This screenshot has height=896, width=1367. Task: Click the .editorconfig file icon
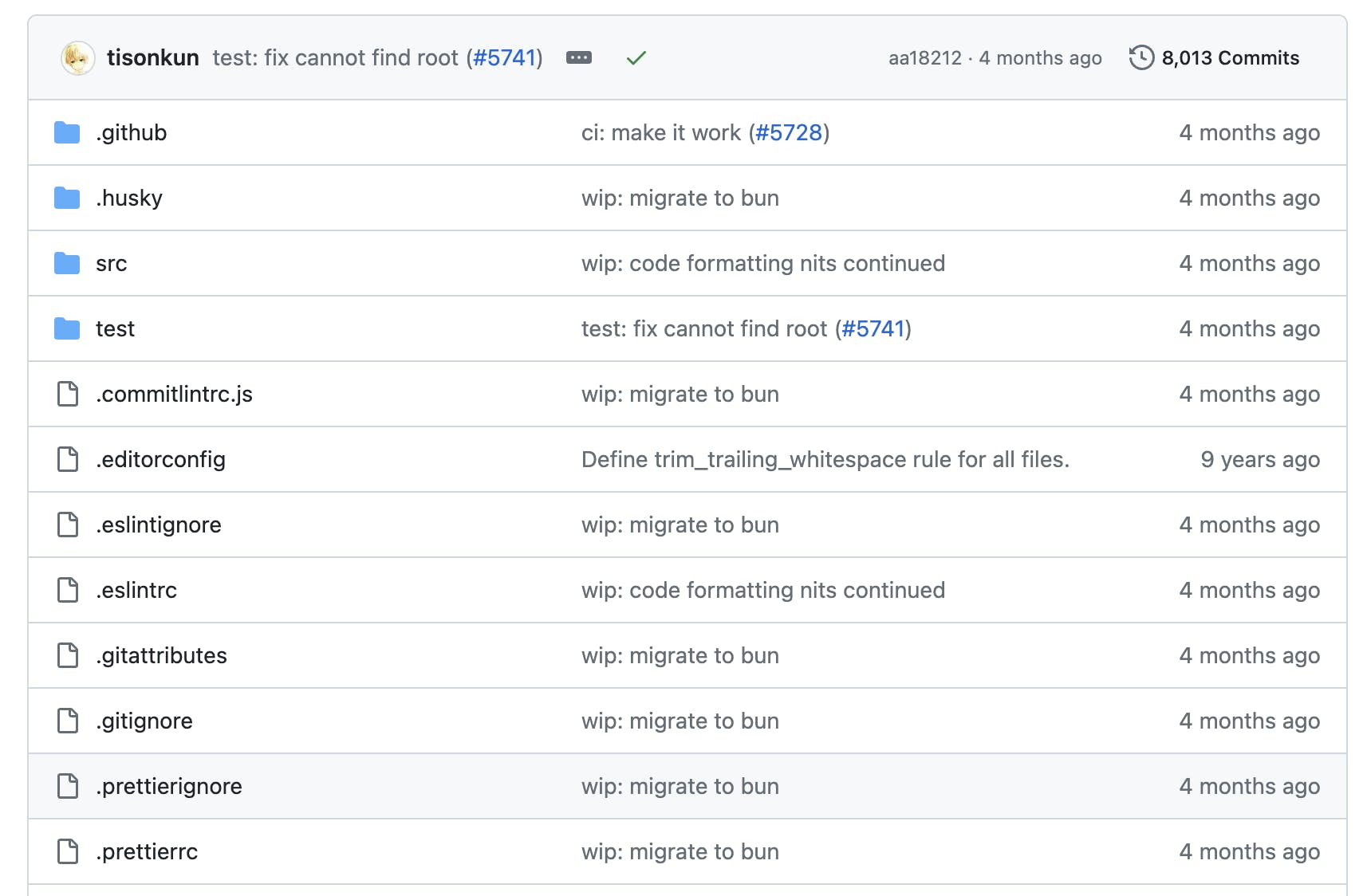click(68, 459)
